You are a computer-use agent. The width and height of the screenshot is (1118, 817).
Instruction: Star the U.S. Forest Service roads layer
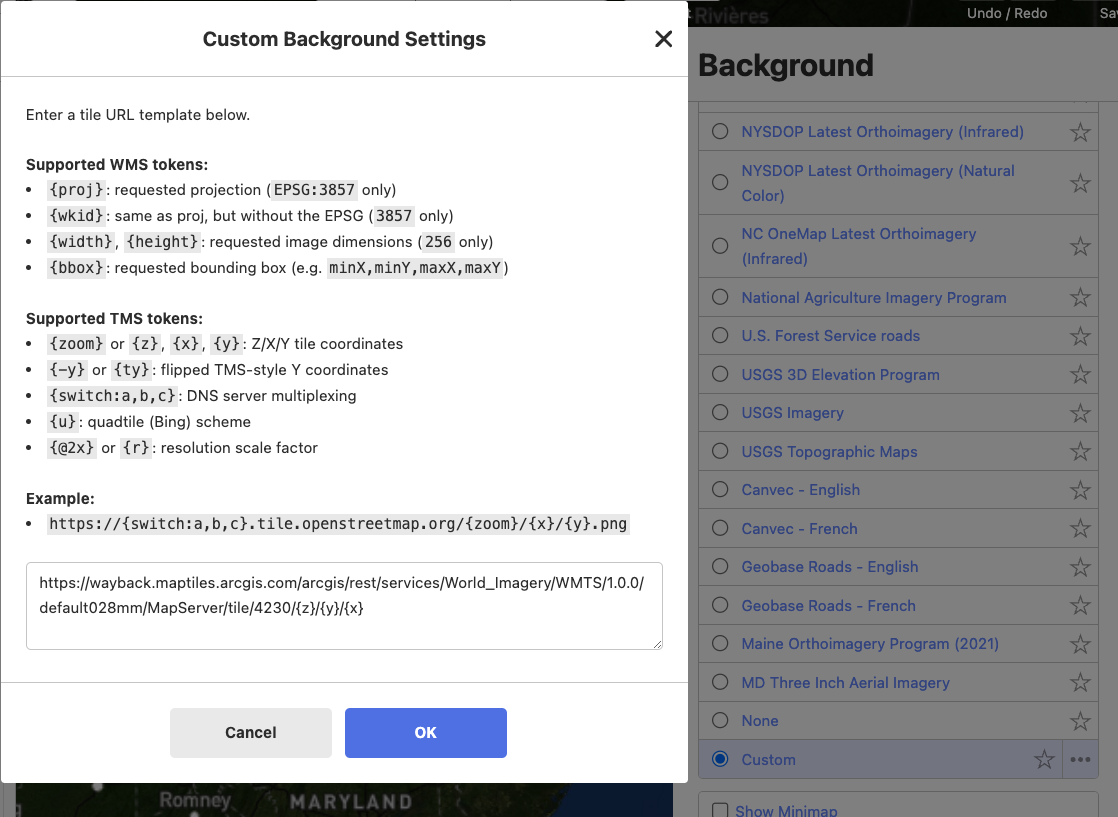1080,336
